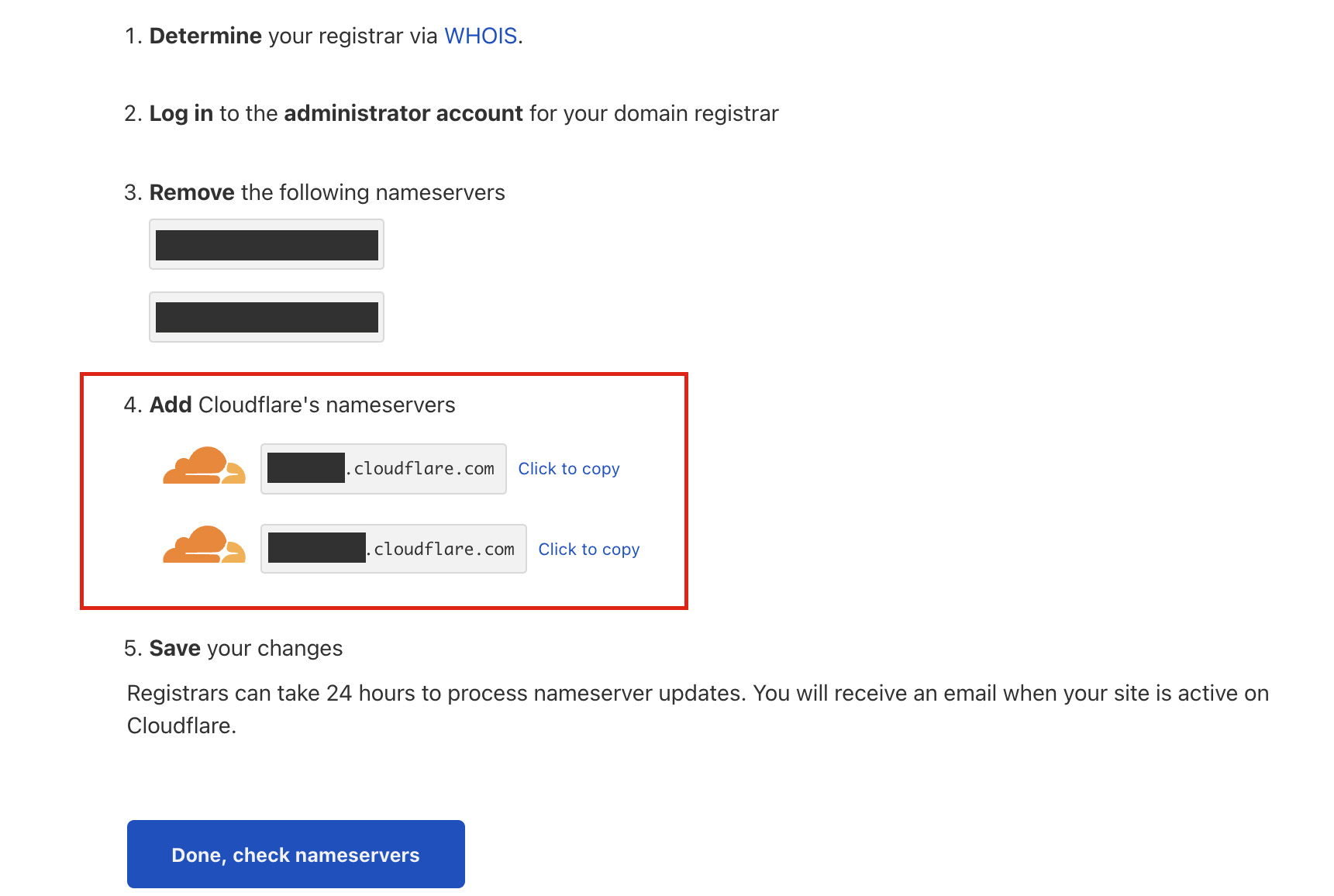Click the redacted prefix of second Cloudflare nameserver

pos(316,547)
